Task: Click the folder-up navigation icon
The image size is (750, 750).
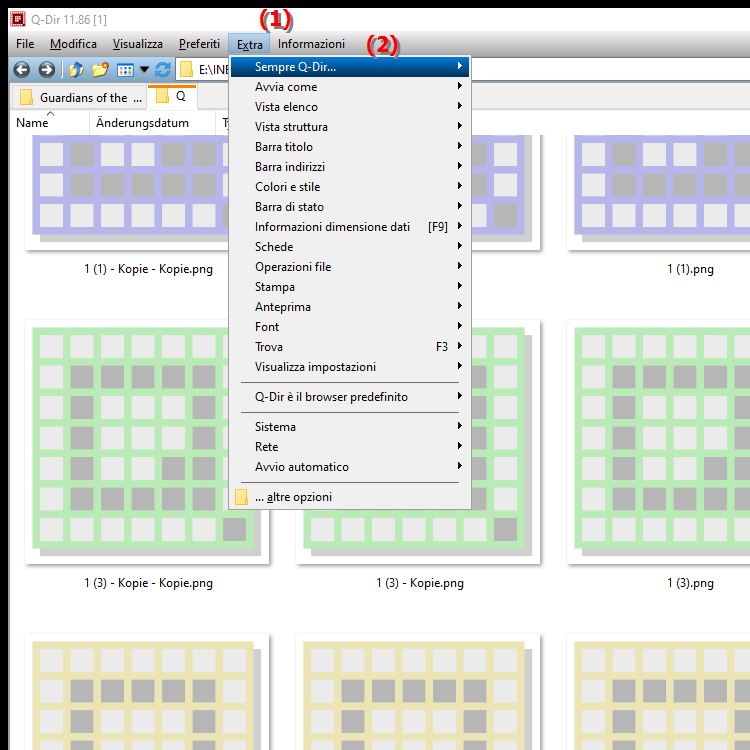Action: 77,70
